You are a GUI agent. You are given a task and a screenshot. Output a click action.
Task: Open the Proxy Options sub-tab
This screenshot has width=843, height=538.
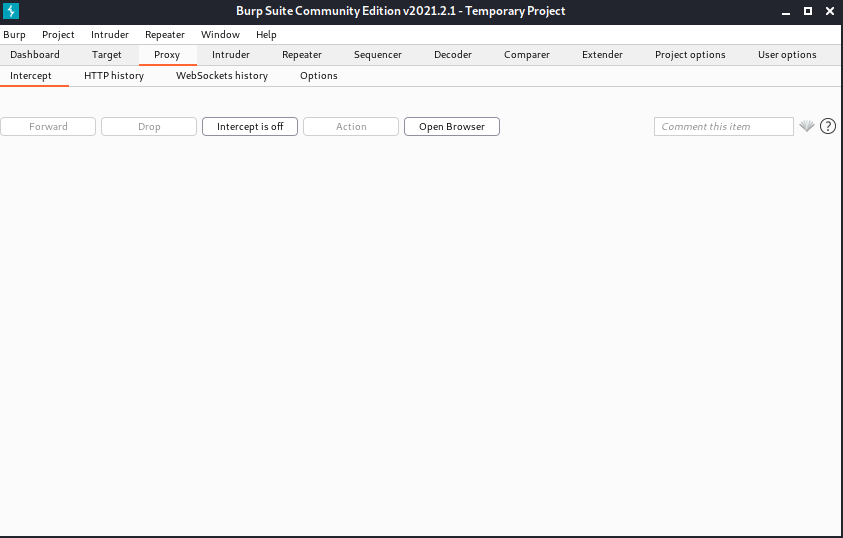pyautogui.click(x=319, y=76)
